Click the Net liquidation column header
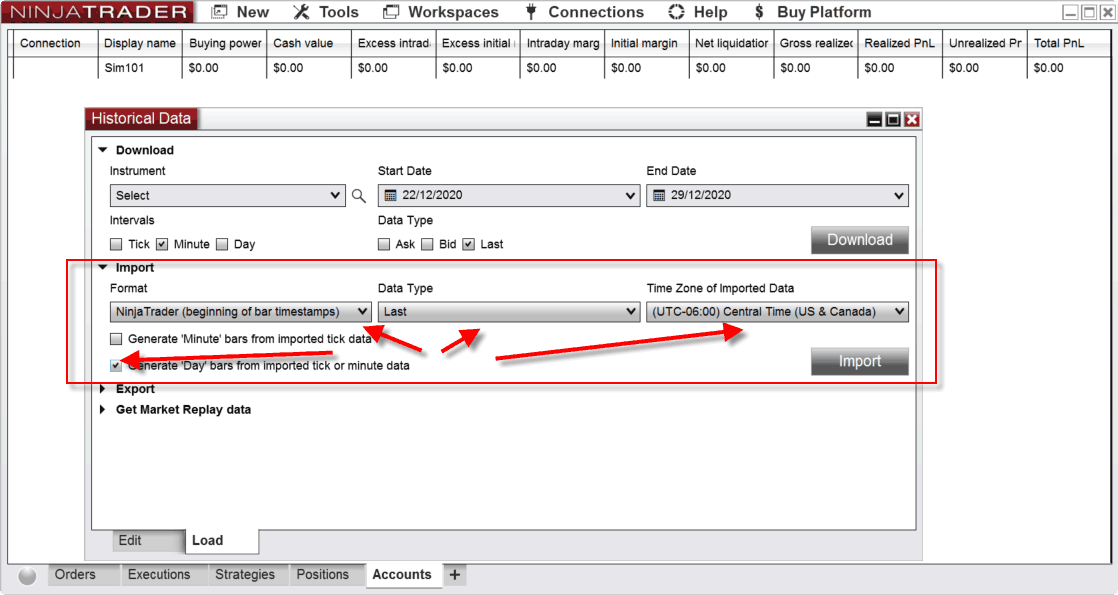Image resolution: width=1118 pixels, height=595 pixels. tap(731, 44)
